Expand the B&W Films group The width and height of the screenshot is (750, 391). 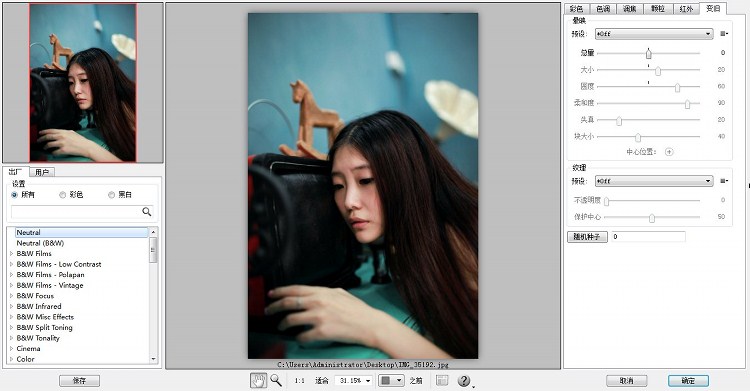coord(11,254)
